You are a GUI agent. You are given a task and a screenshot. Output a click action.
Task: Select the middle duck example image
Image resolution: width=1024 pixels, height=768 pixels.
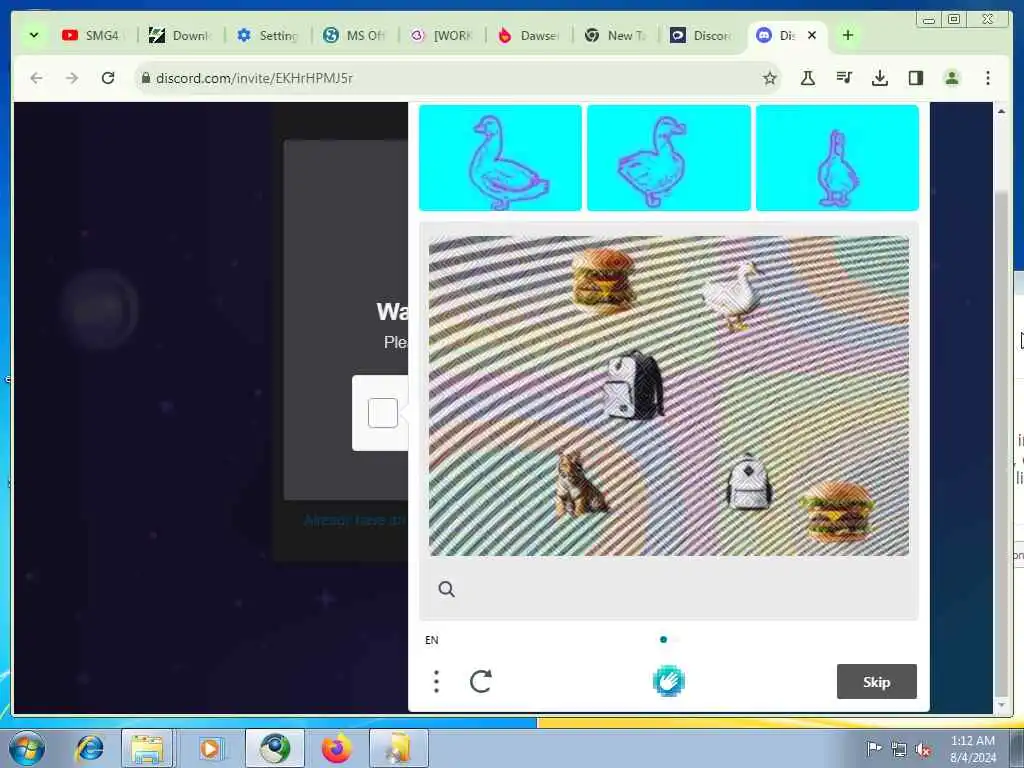pos(669,158)
